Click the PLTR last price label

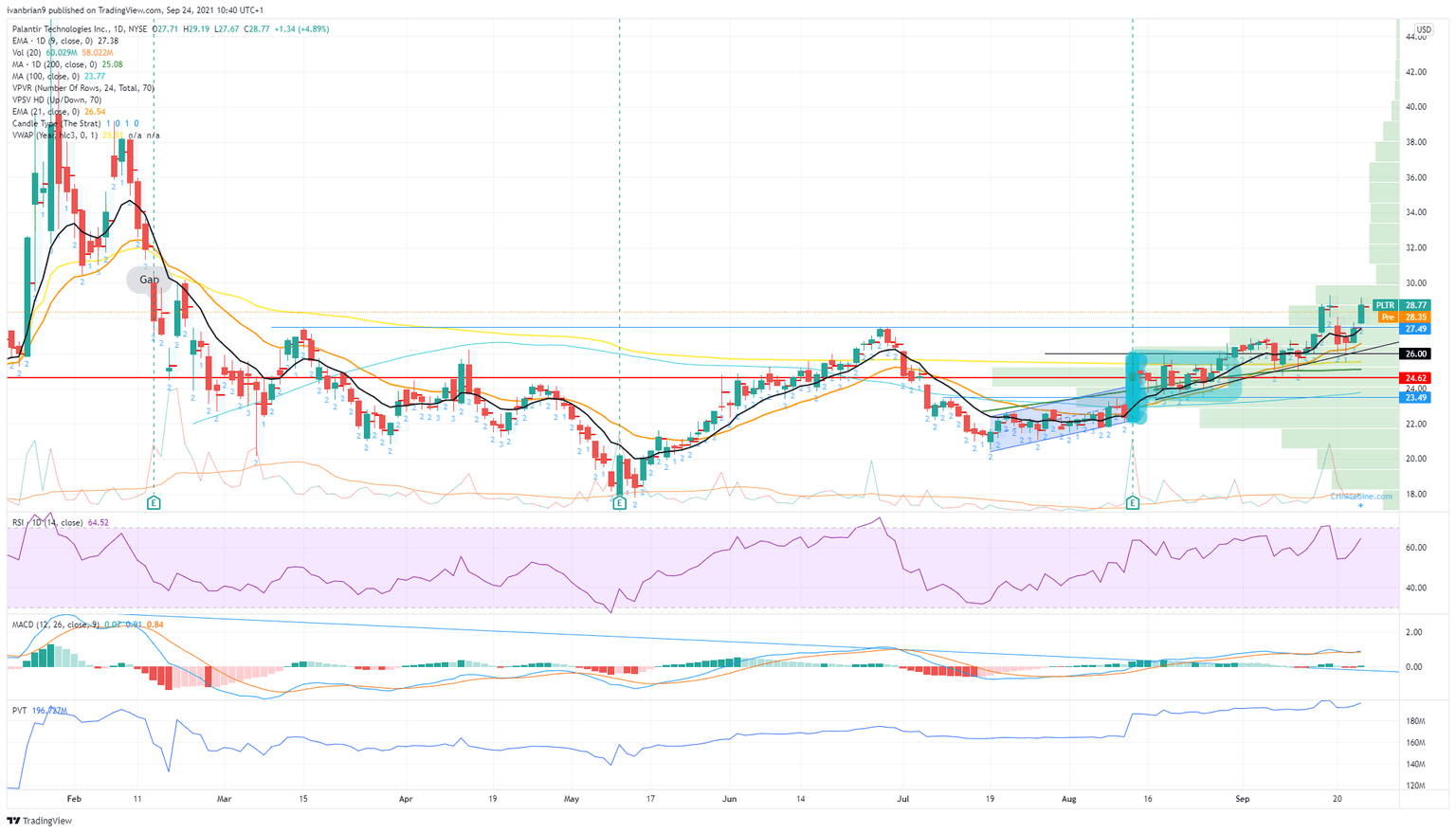point(1403,305)
